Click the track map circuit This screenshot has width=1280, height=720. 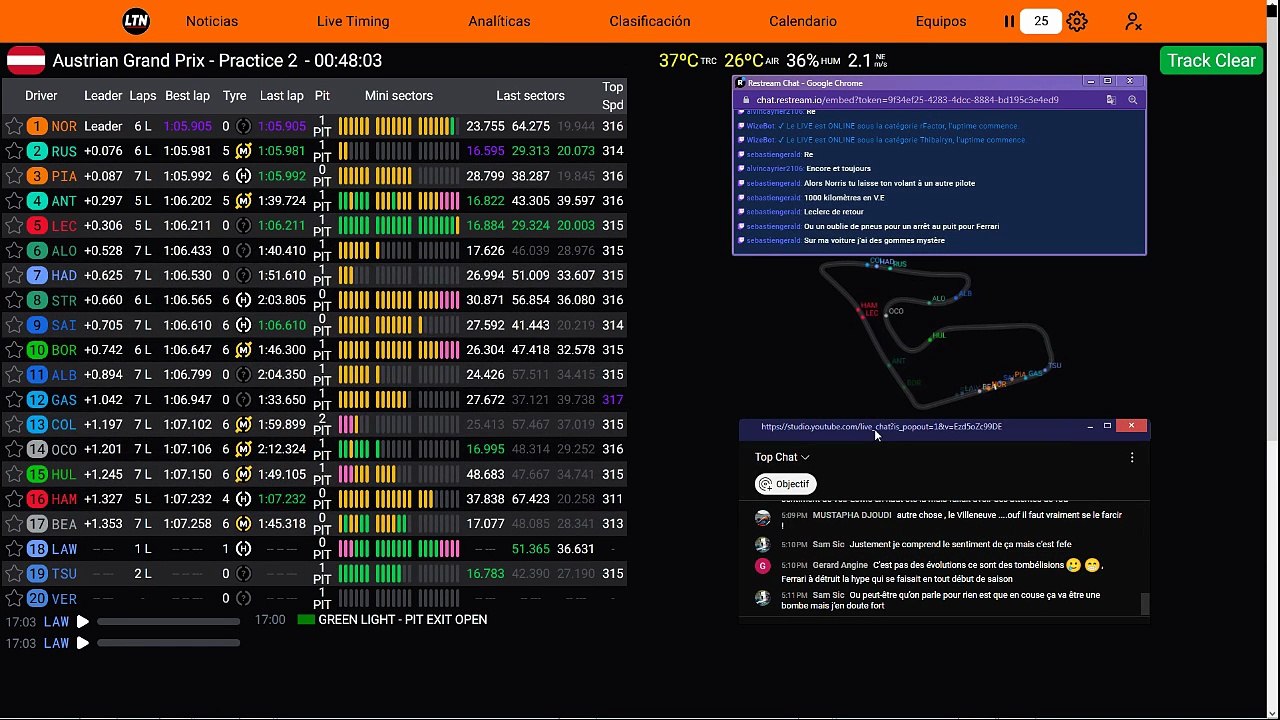[938, 333]
